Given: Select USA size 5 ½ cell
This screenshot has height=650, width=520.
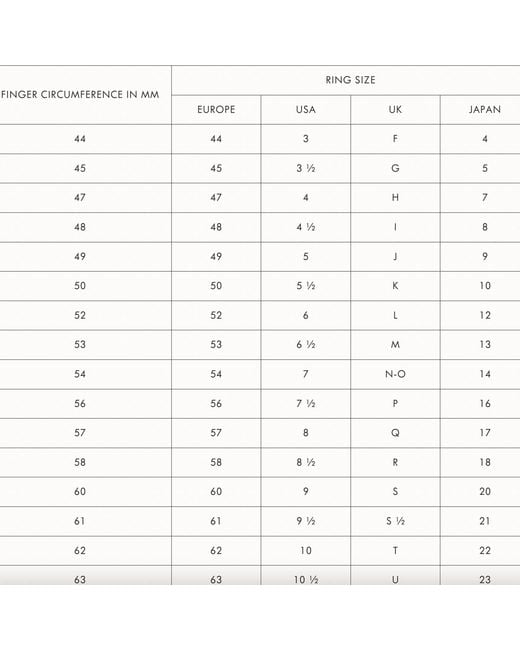Looking at the screenshot, I should (306, 286).
